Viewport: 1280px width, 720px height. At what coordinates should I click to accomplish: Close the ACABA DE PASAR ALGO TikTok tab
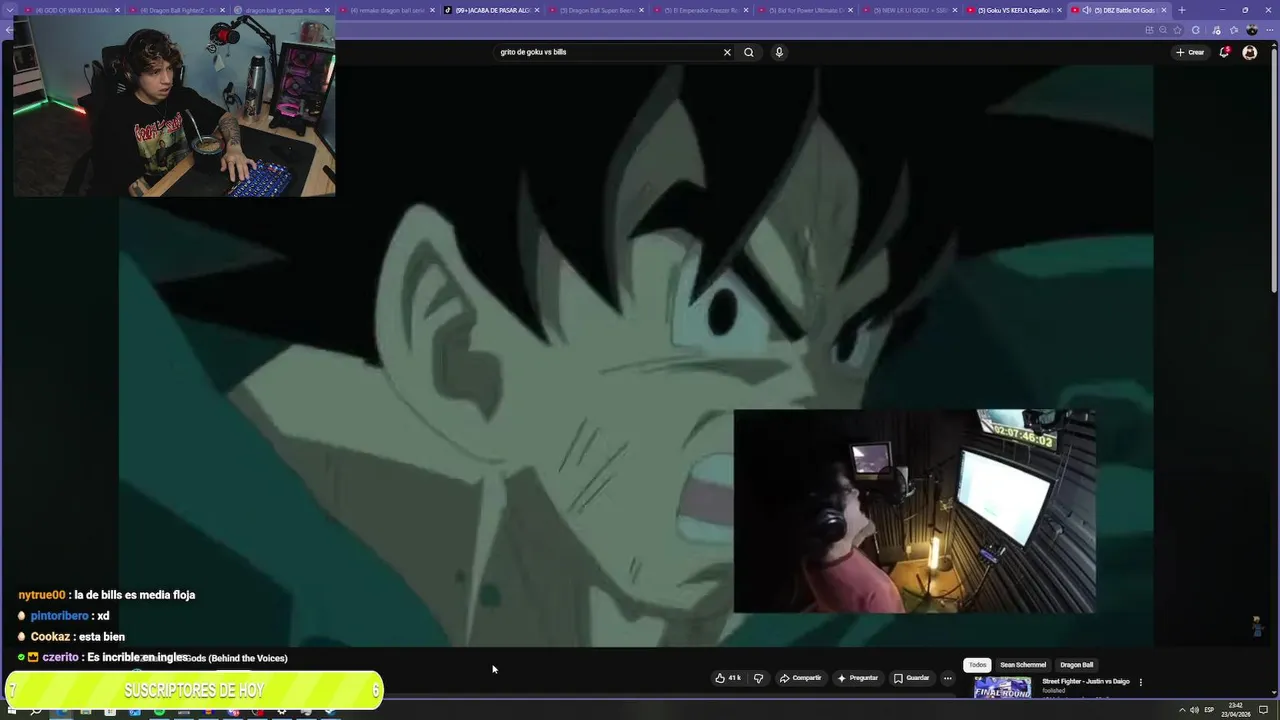[x=537, y=10]
